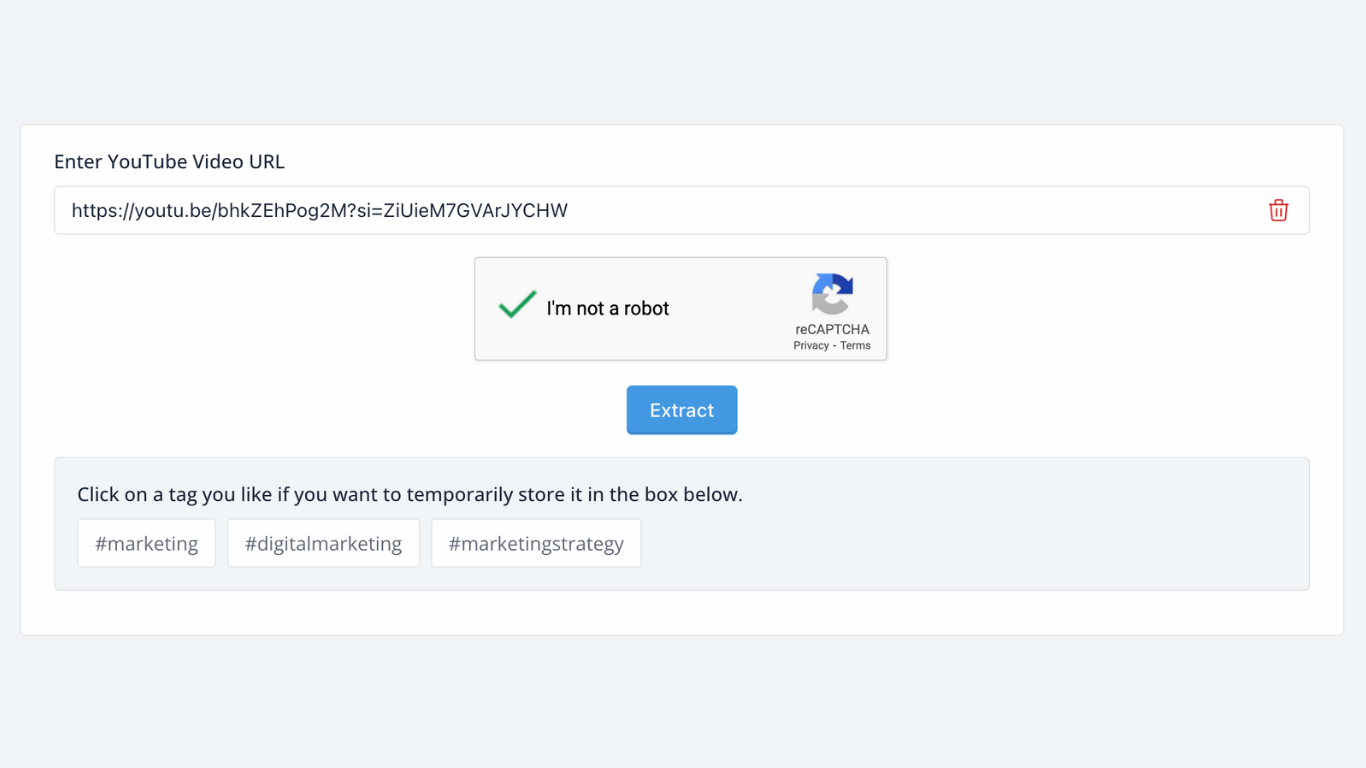1366x768 pixels.
Task: Click the reCAPTCHA logo icon
Action: [832, 294]
